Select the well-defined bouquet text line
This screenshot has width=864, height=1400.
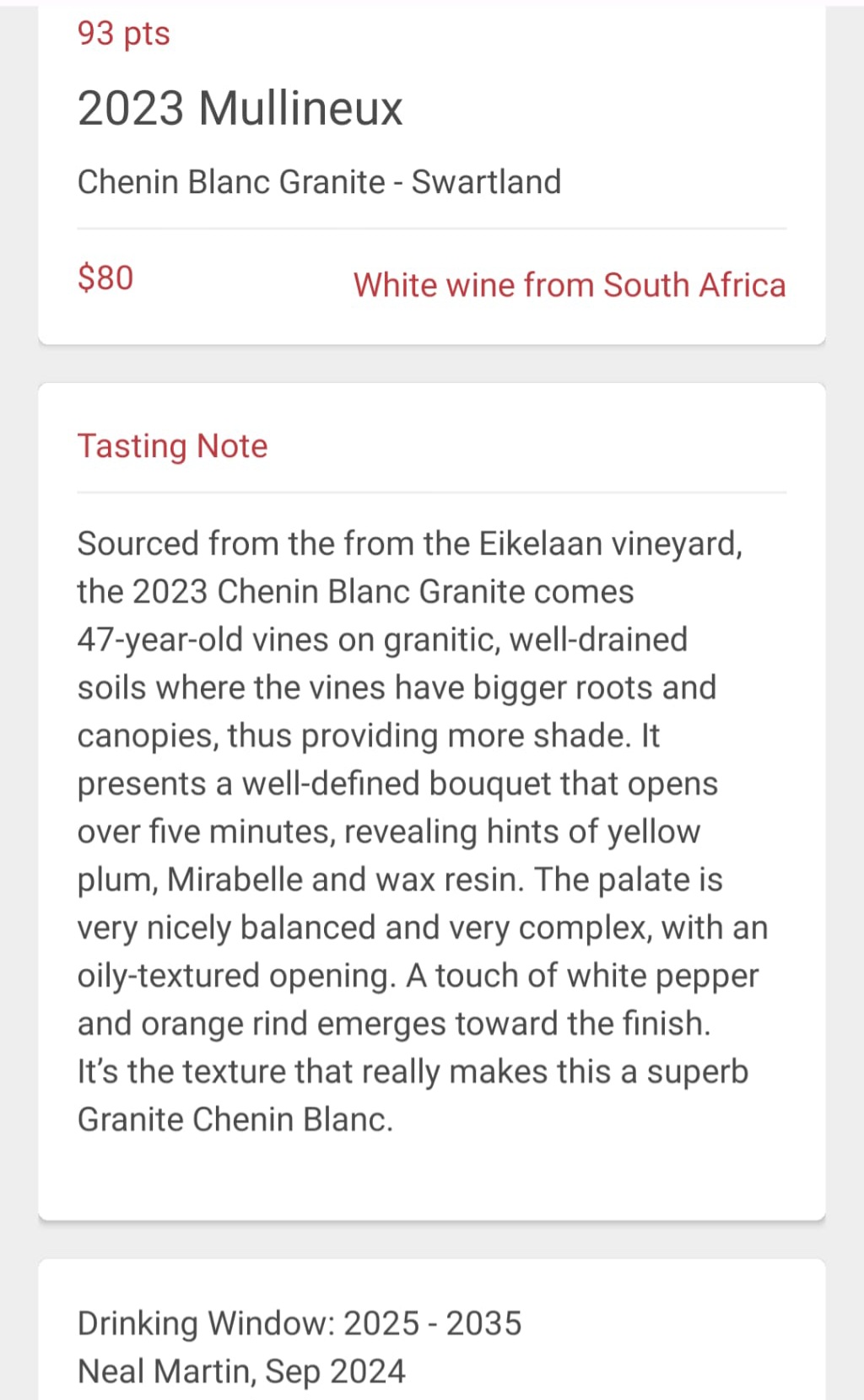(x=397, y=784)
